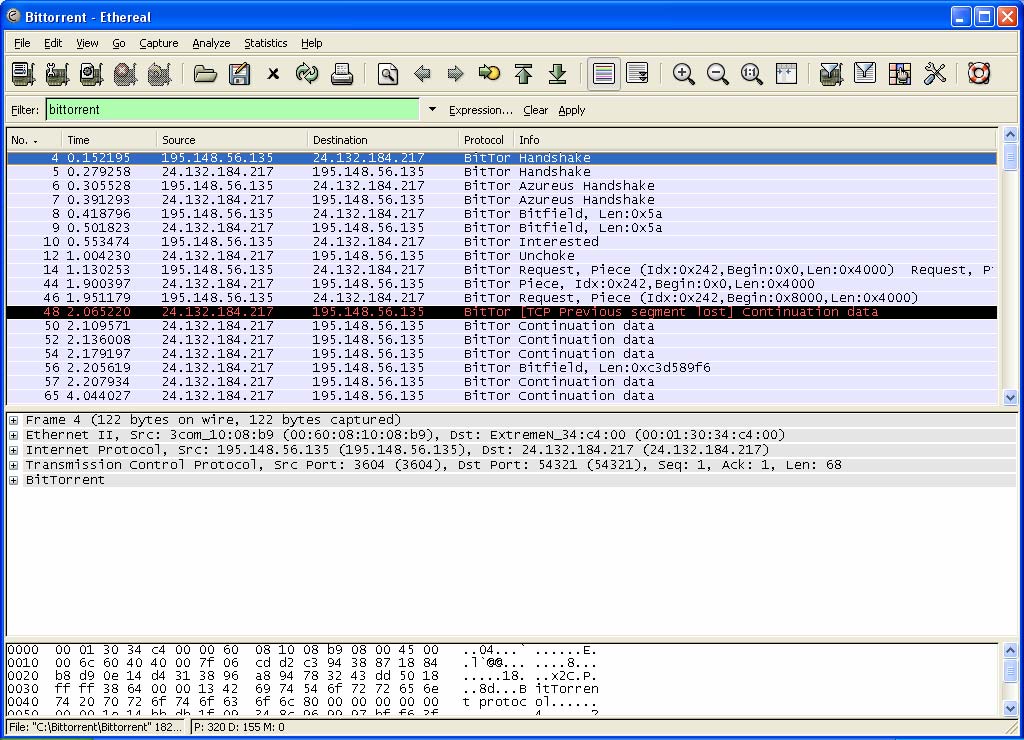Stop the running capture icon
Screen dimensions: 1024x740
pyautogui.click(x=125, y=74)
